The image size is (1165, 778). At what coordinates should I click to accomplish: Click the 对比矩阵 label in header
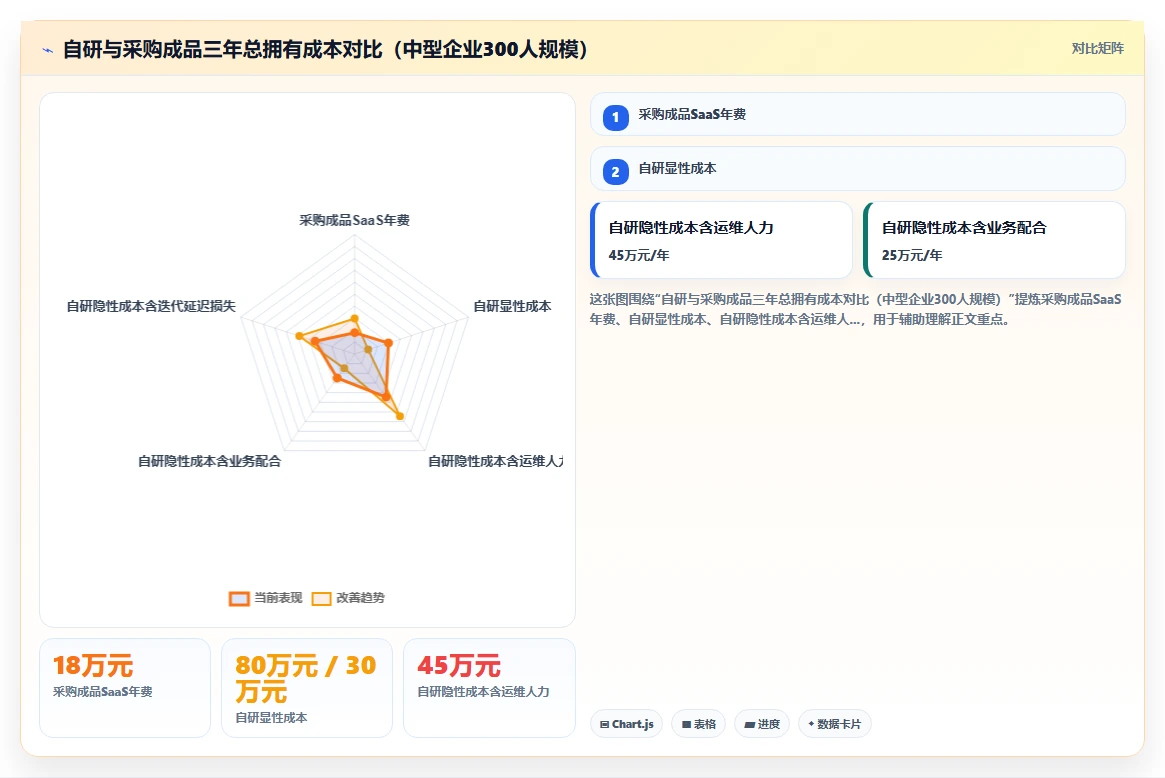[x=1097, y=48]
